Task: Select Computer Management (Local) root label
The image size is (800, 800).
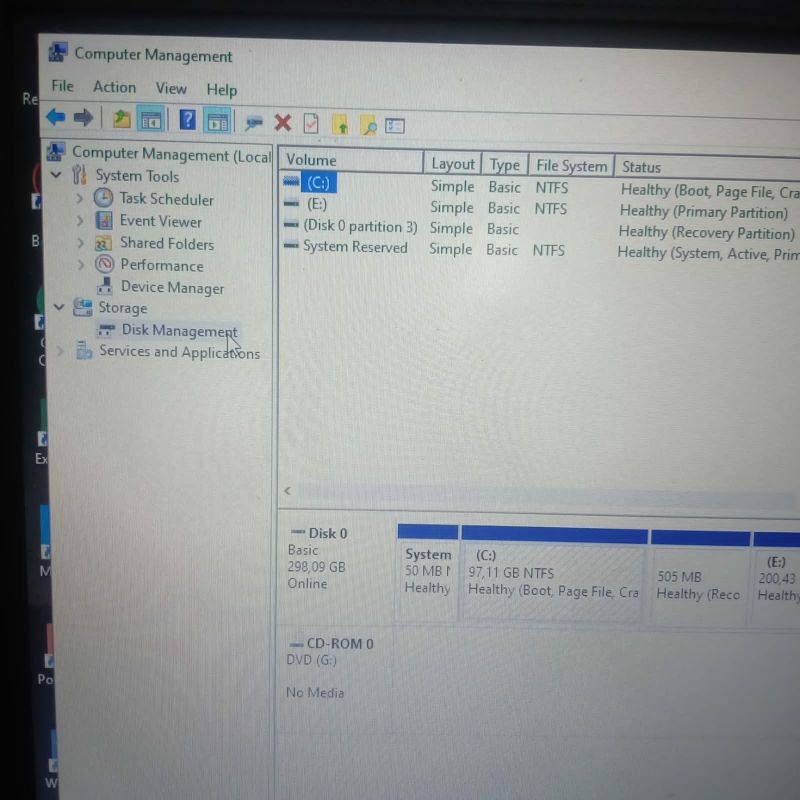Action: click(x=171, y=154)
